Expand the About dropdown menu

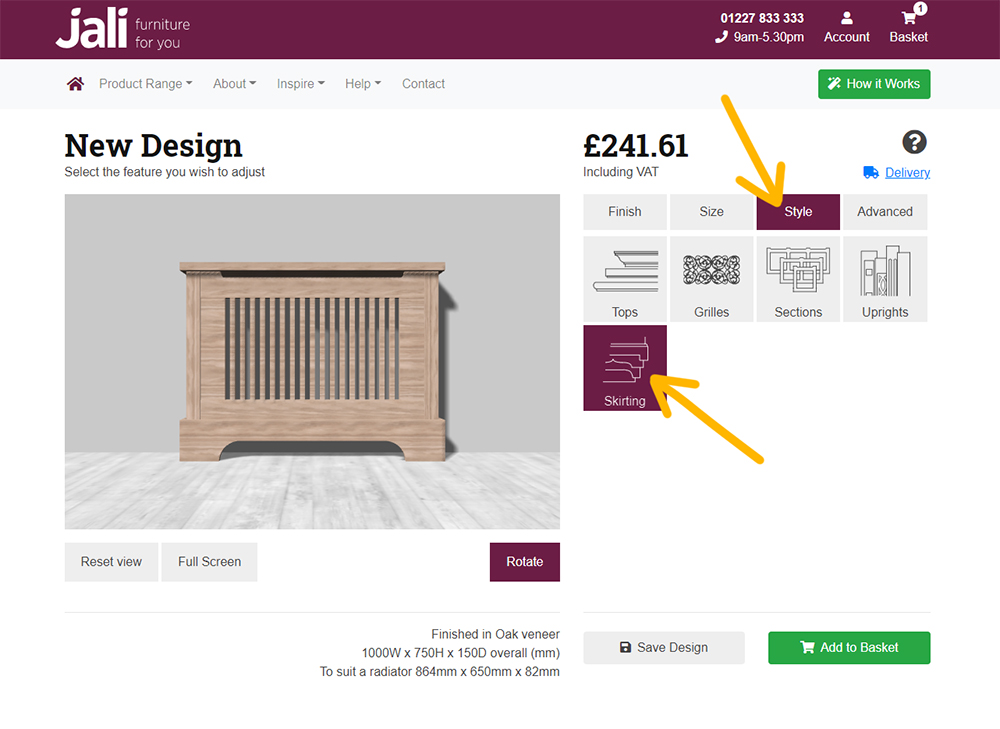234,84
